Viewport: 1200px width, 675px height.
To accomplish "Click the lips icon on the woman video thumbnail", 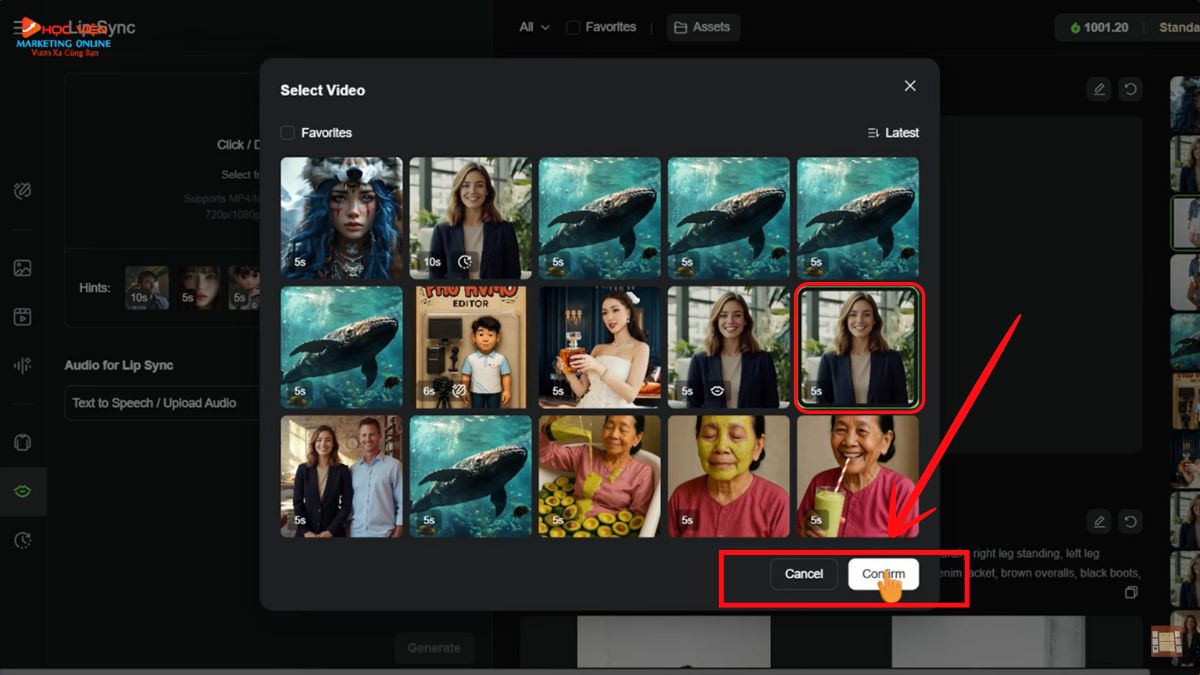I will click(717, 391).
